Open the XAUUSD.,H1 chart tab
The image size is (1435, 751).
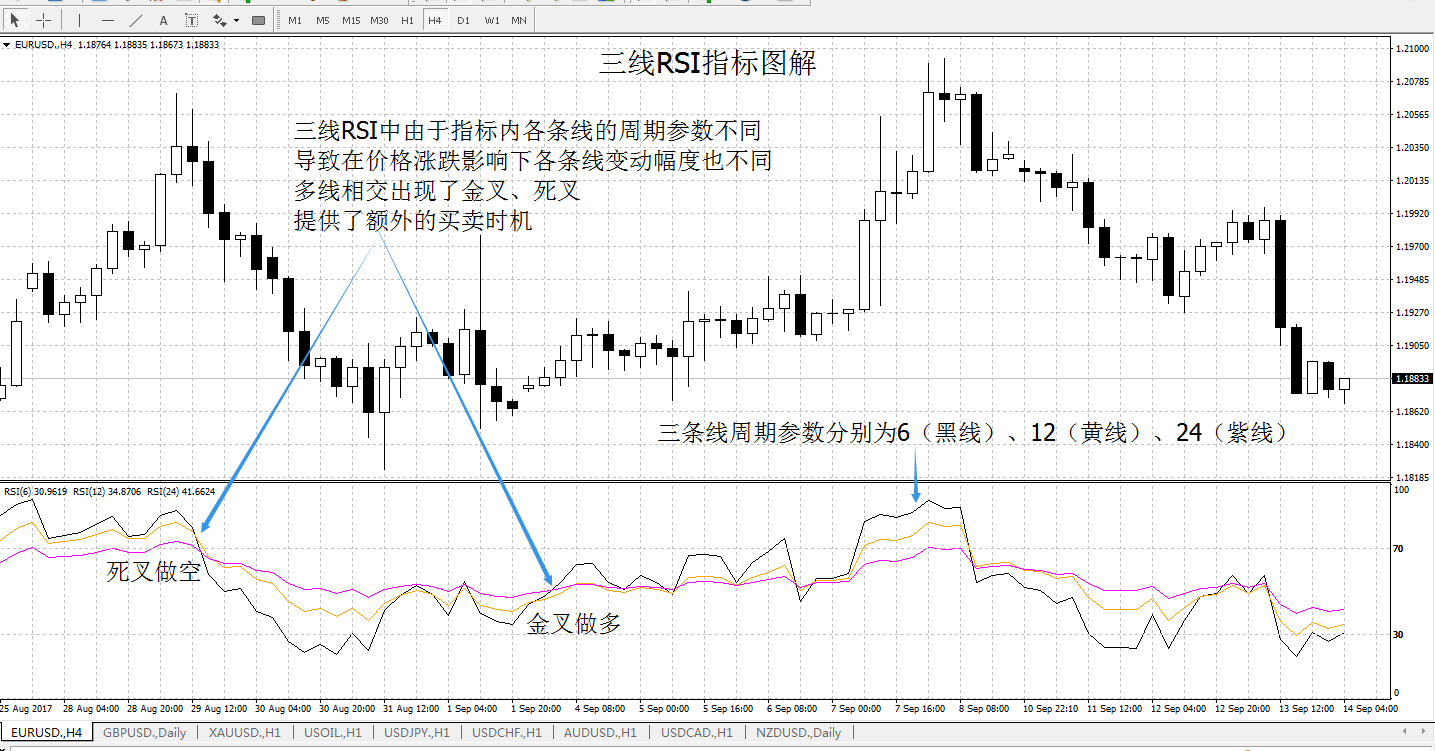[x=244, y=732]
